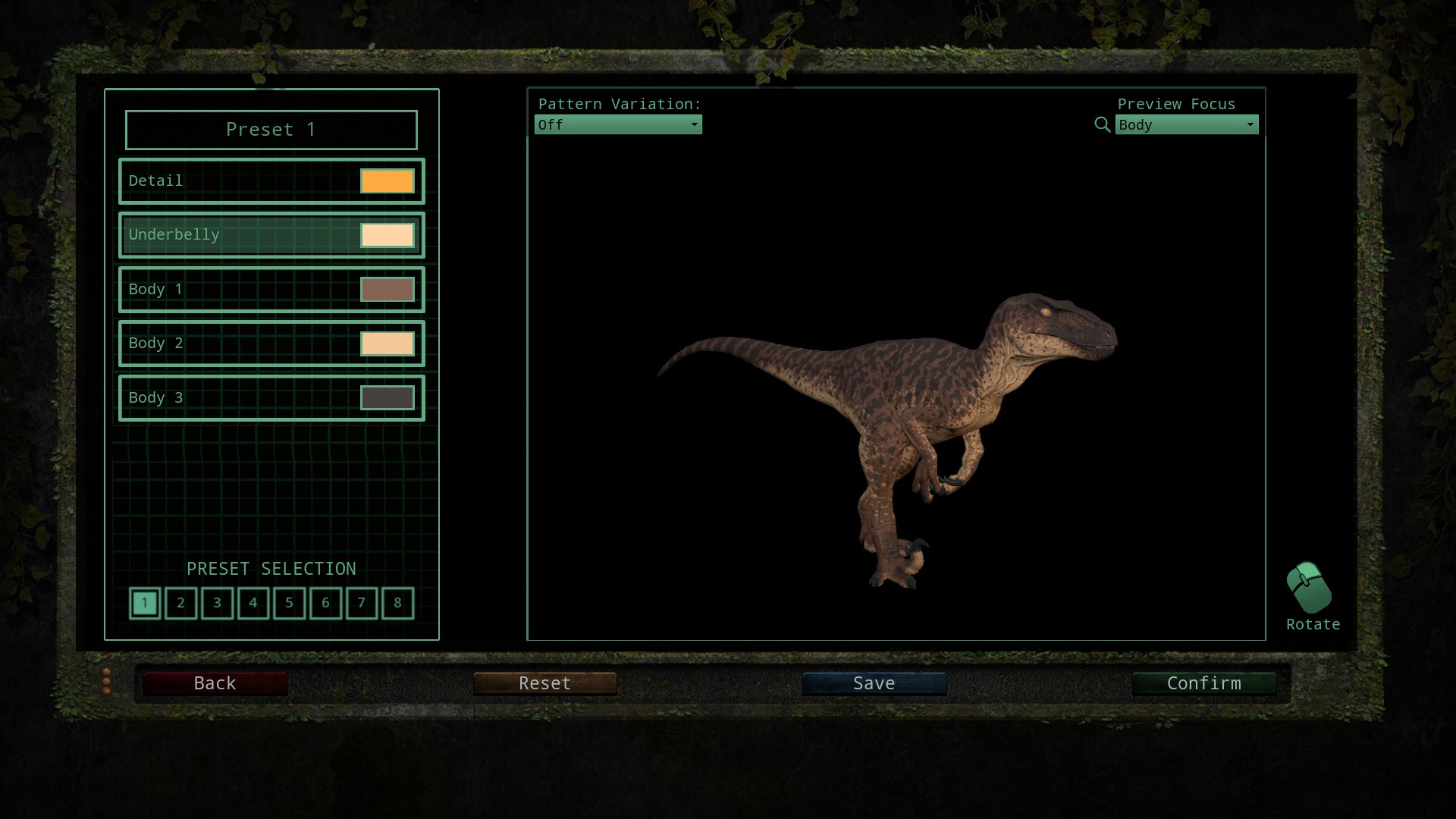Confirm the dinosaur skin selection
This screenshot has height=819, width=1456.
1203,683
